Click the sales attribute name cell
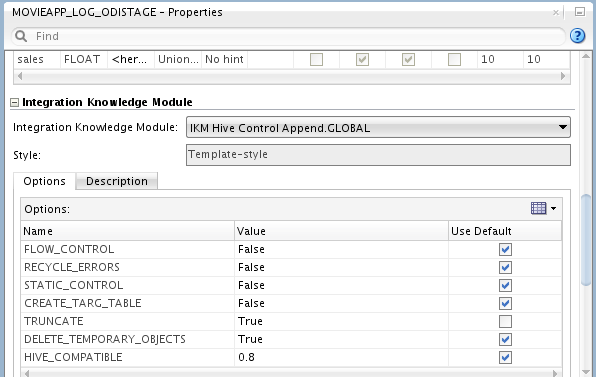596x377 pixels. pyautogui.click(x=37, y=60)
